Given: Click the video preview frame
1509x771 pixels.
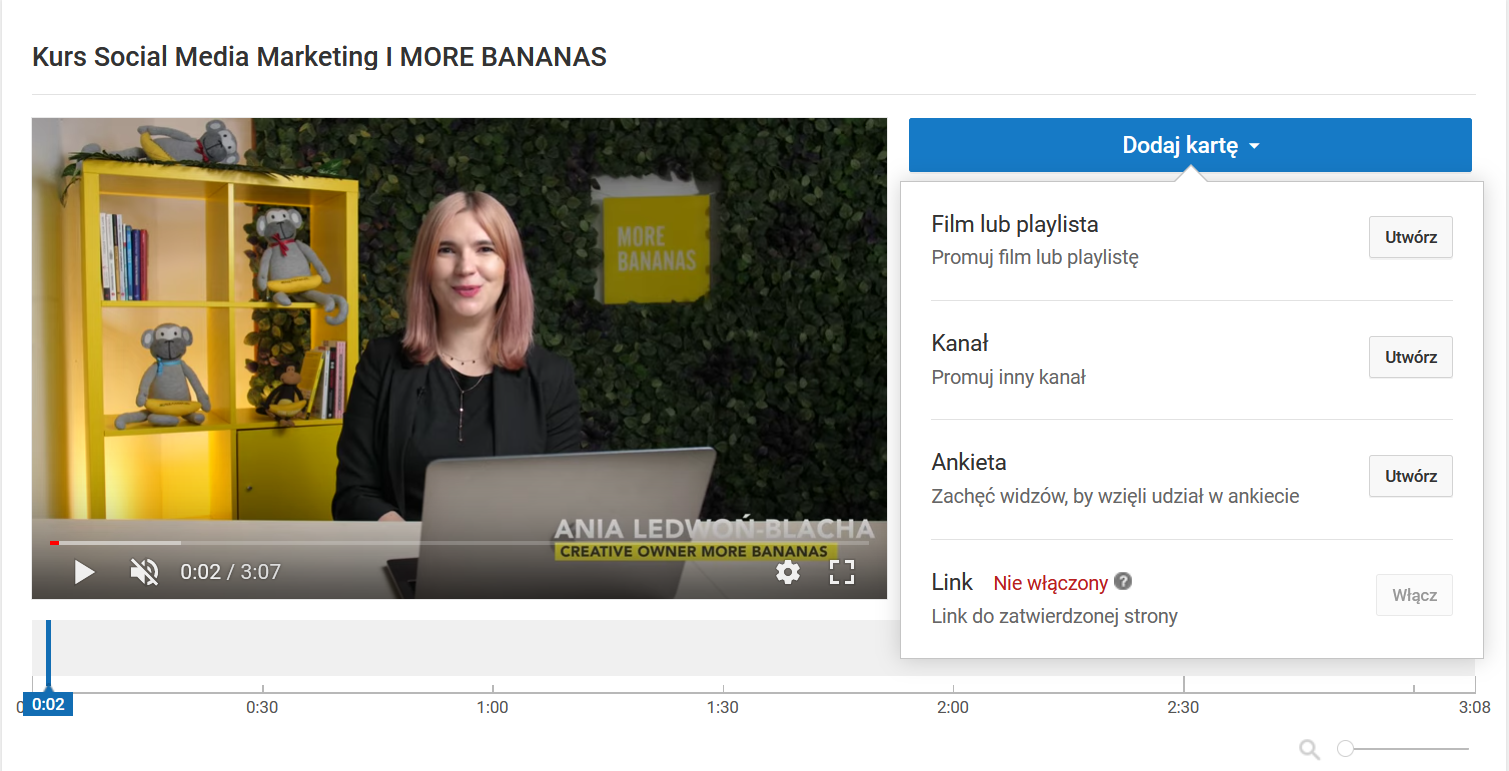Looking at the screenshot, I should pyautogui.click(x=459, y=330).
